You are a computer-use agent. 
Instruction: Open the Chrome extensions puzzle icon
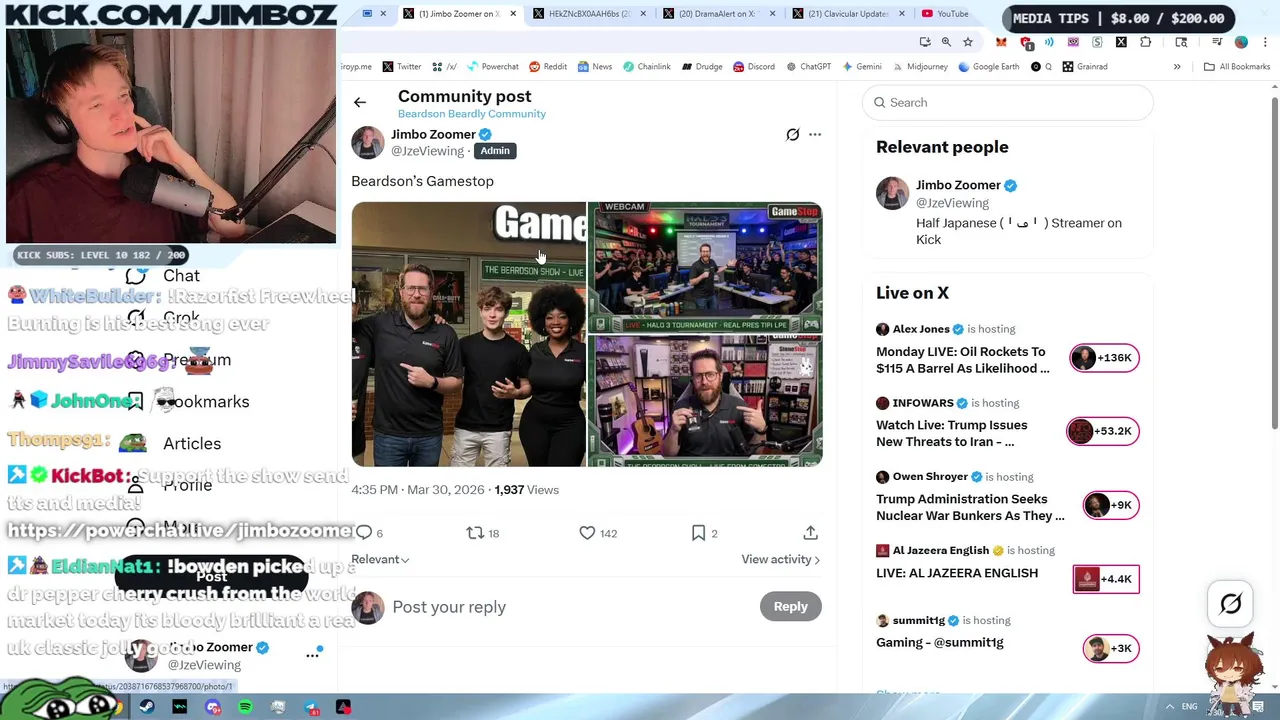pyautogui.click(x=1145, y=42)
